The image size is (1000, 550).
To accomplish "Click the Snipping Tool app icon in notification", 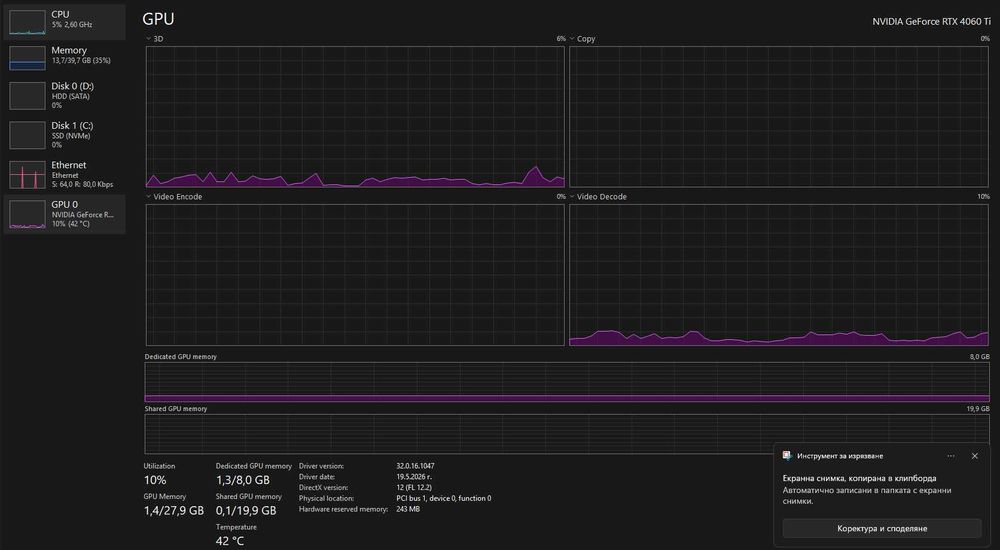I will pos(788,456).
